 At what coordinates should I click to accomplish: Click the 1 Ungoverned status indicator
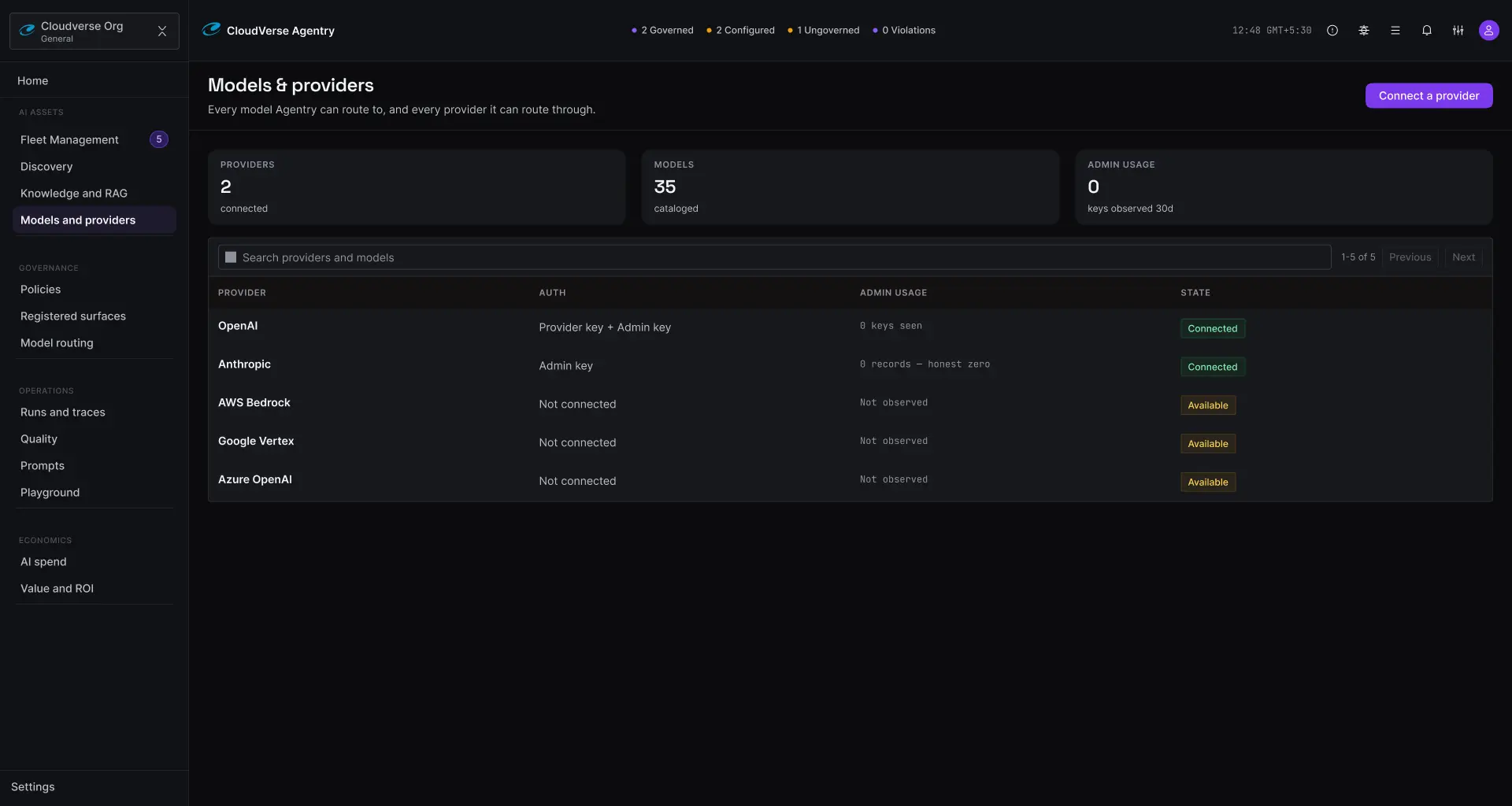(x=824, y=31)
